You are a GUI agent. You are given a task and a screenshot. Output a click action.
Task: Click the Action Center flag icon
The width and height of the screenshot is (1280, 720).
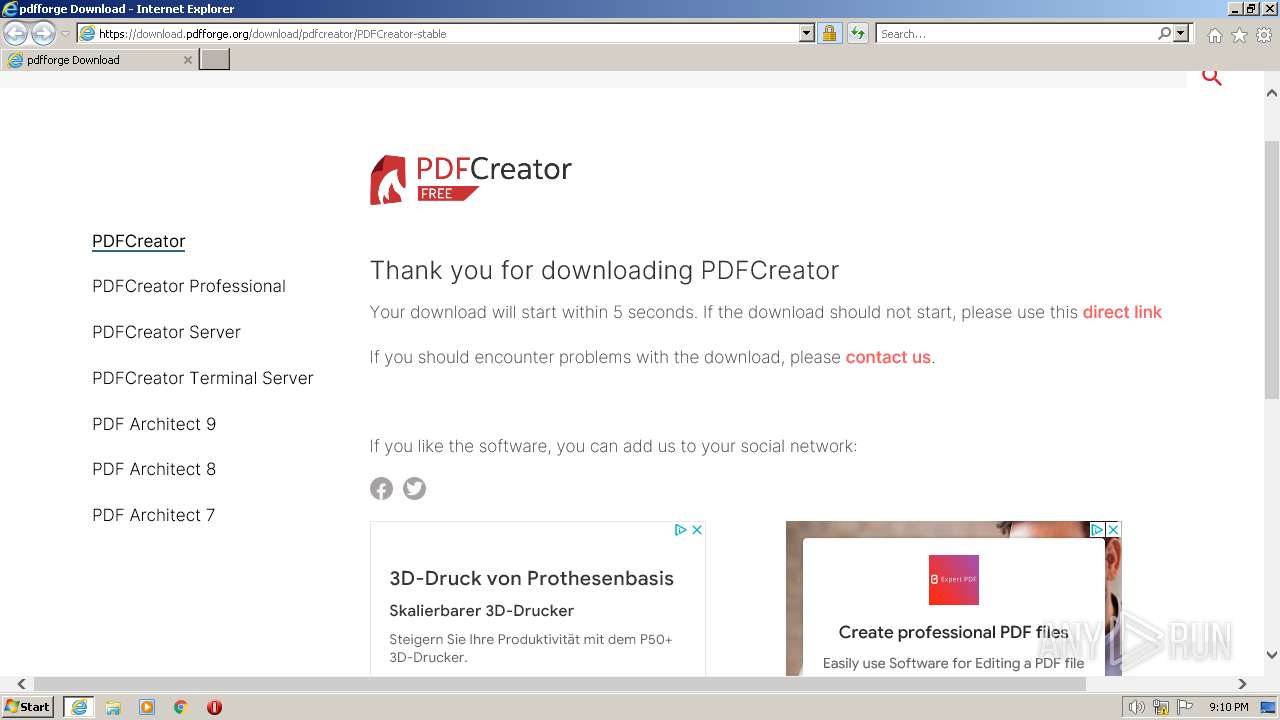1185,707
